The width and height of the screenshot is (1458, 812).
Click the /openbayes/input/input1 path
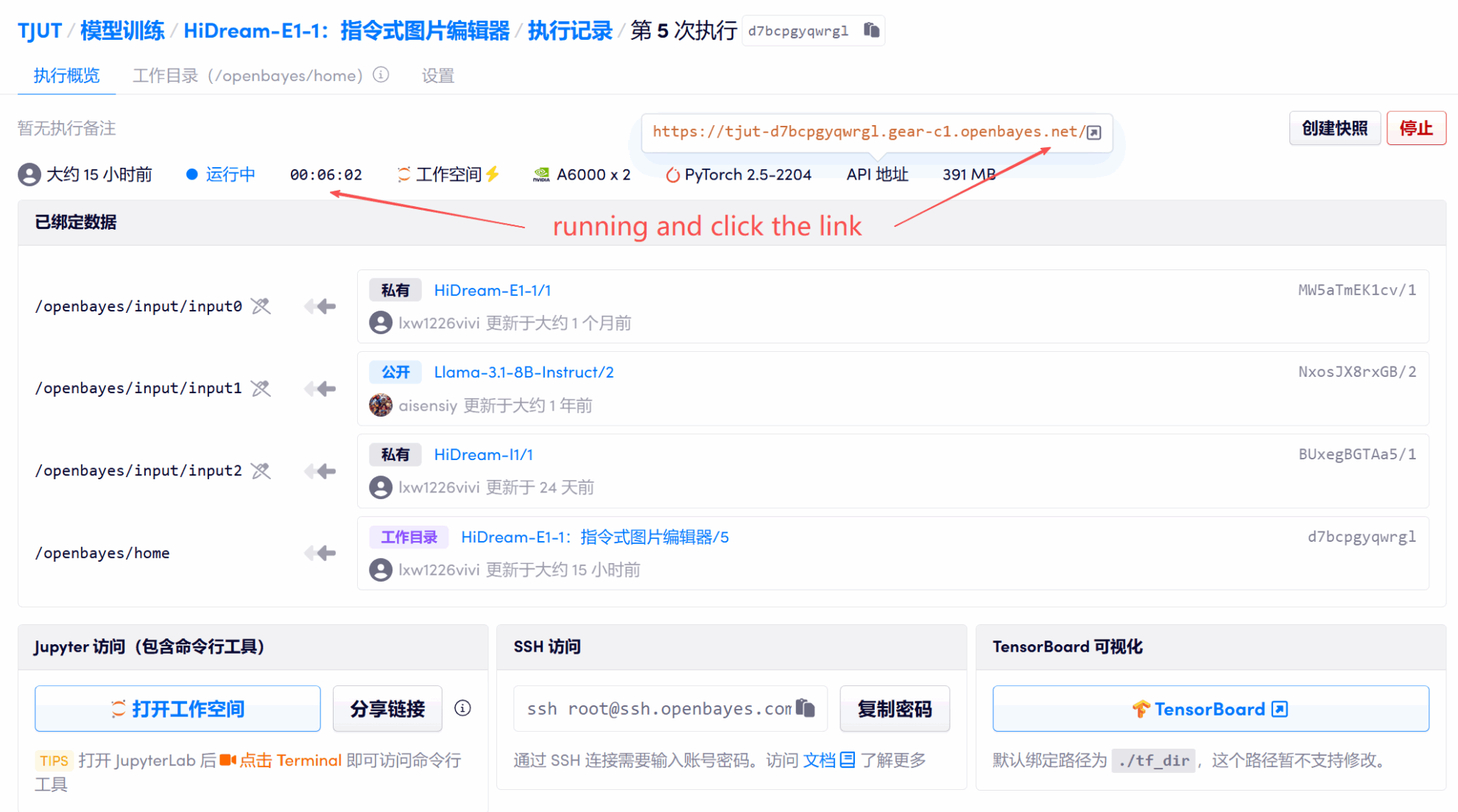click(x=138, y=389)
